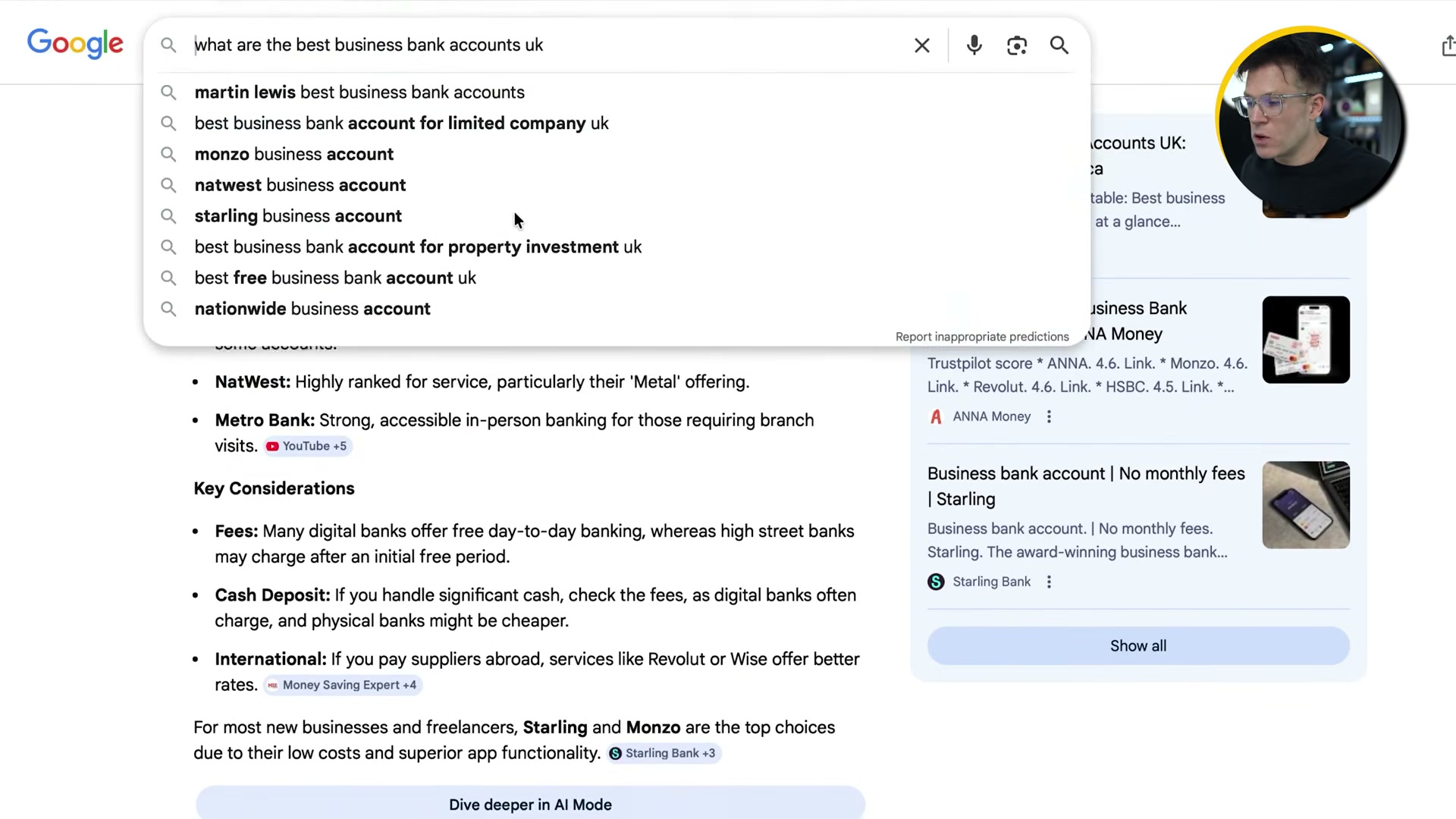
Task: Click the Google logo
Action: pos(75,44)
